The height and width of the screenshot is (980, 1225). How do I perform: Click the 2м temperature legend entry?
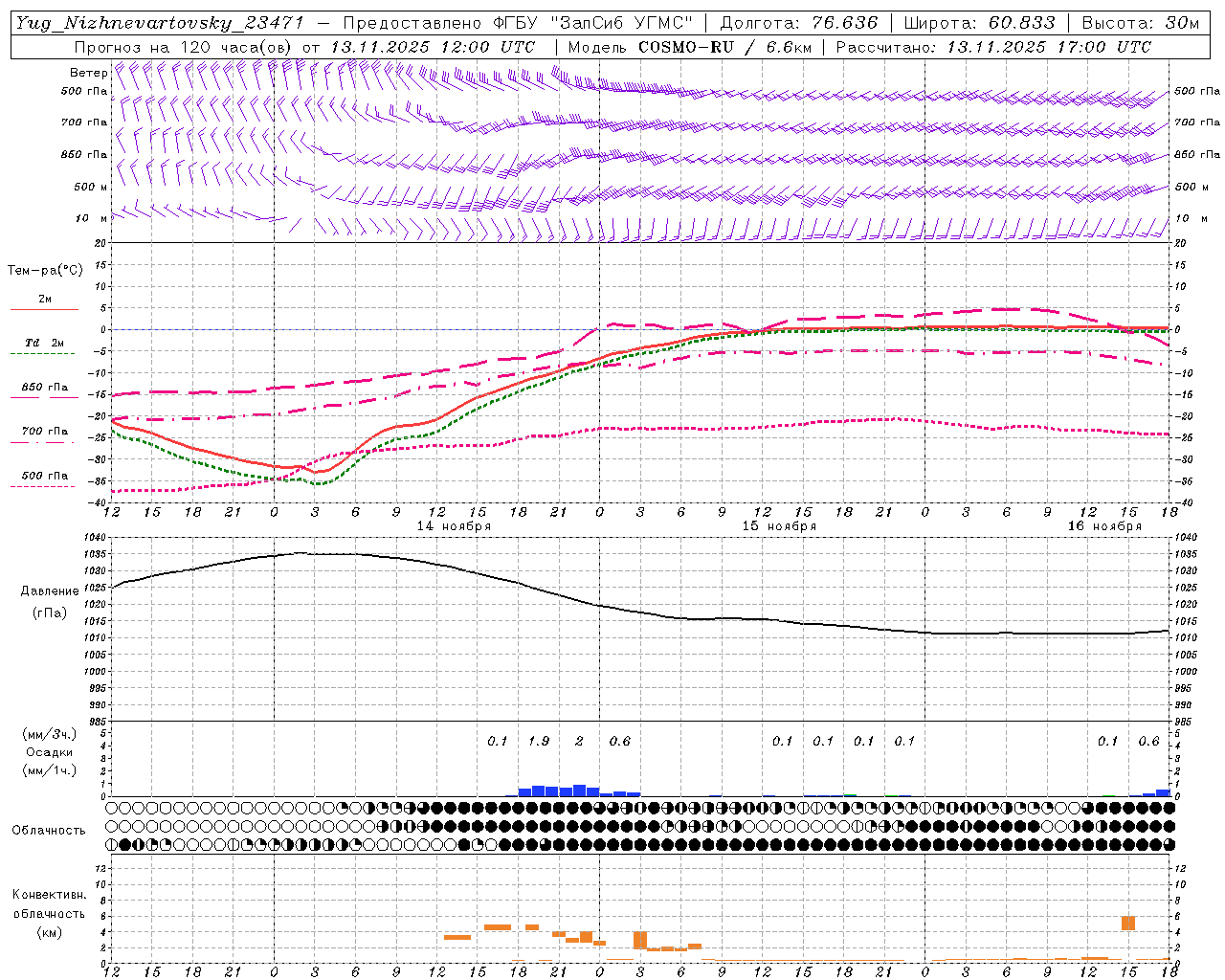point(44,299)
